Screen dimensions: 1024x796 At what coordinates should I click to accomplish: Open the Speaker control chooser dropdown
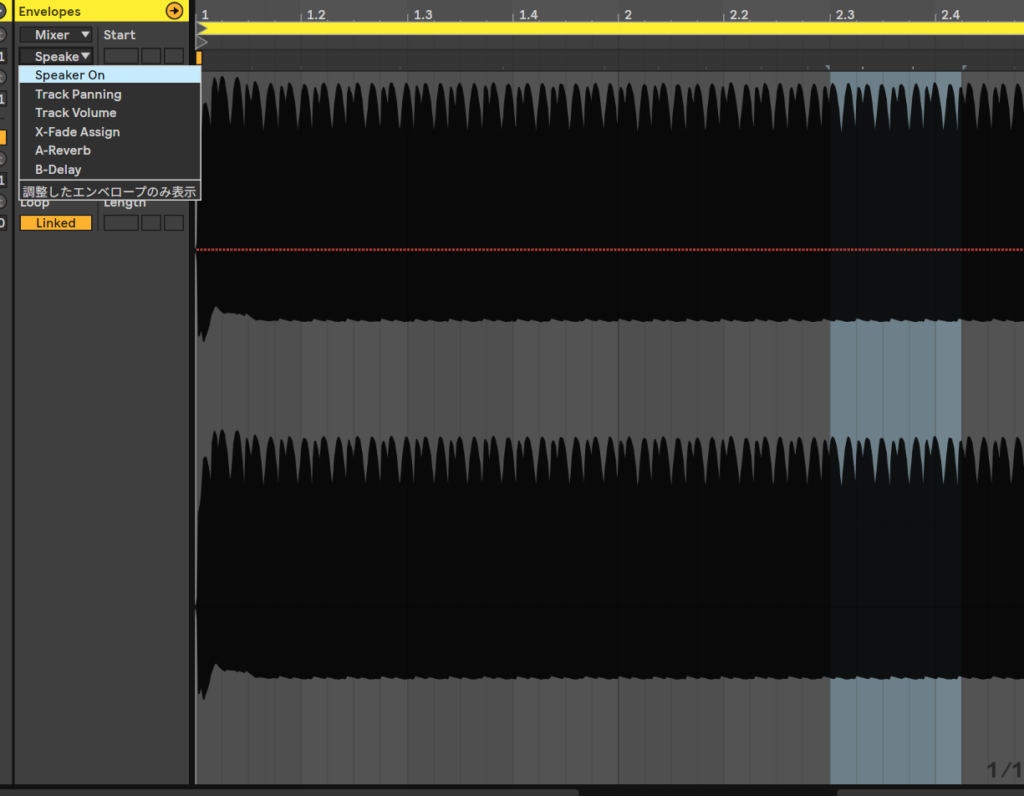pyautogui.click(x=56, y=57)
